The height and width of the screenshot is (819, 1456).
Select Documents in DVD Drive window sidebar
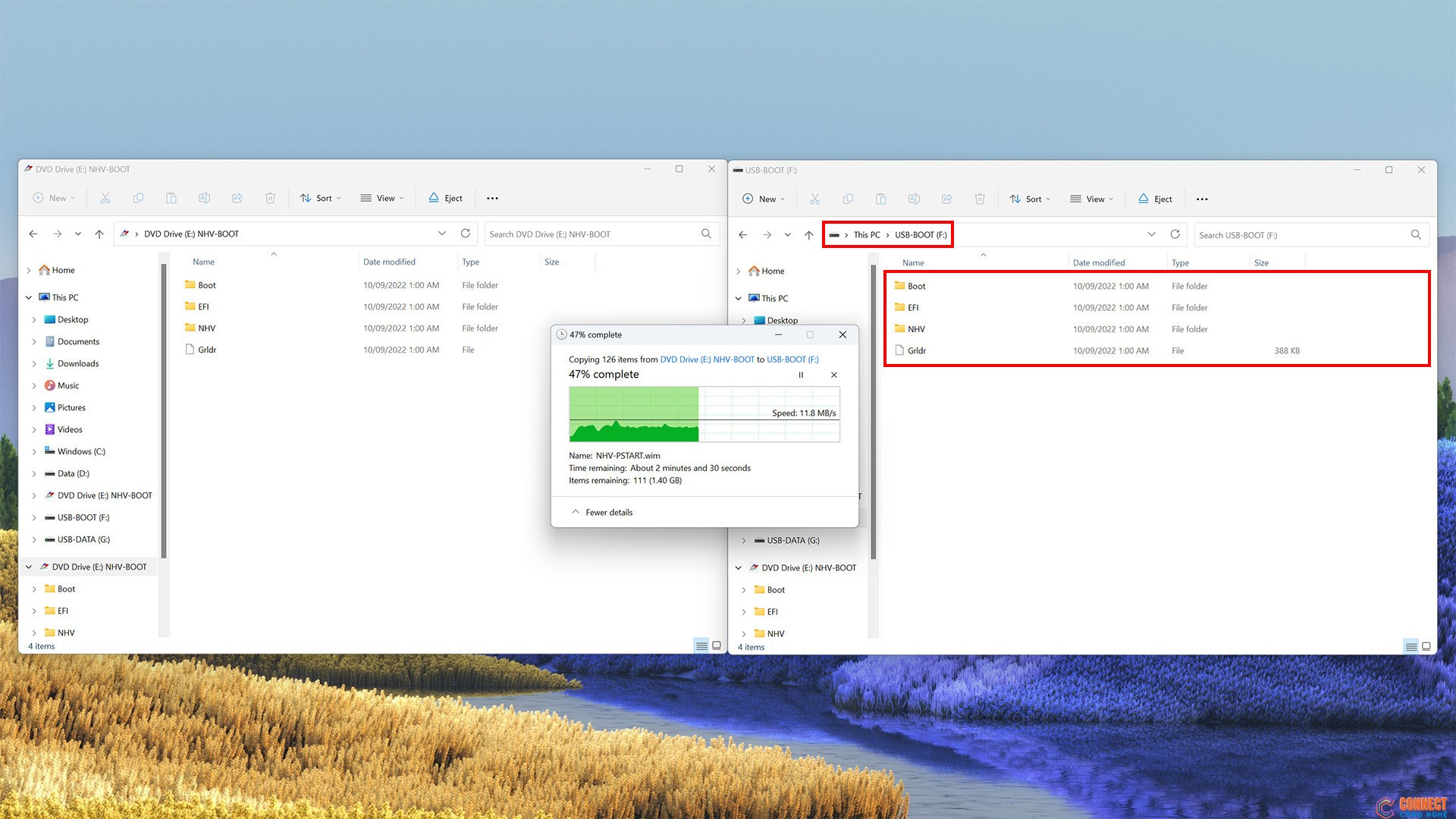78,341
